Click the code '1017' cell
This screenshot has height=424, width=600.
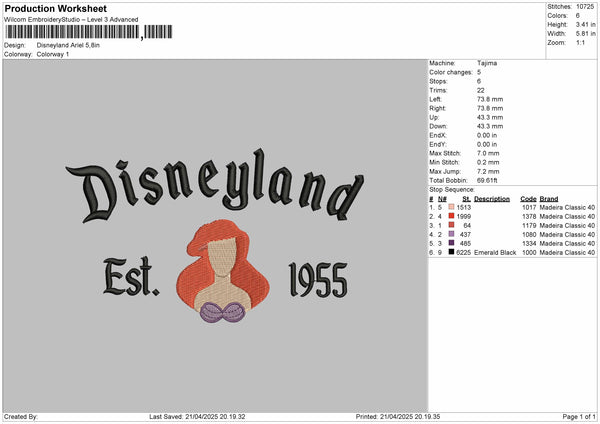[x=529, y=207]
